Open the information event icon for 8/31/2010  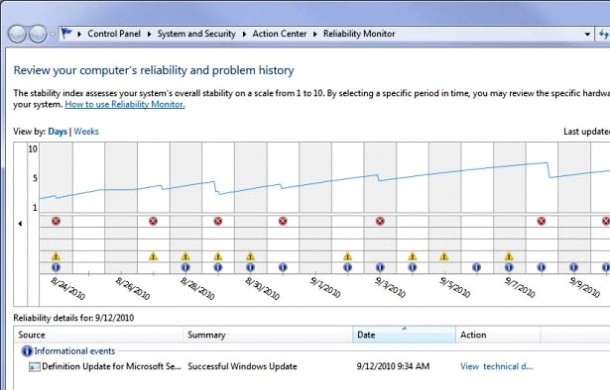[x=283, y=267]
